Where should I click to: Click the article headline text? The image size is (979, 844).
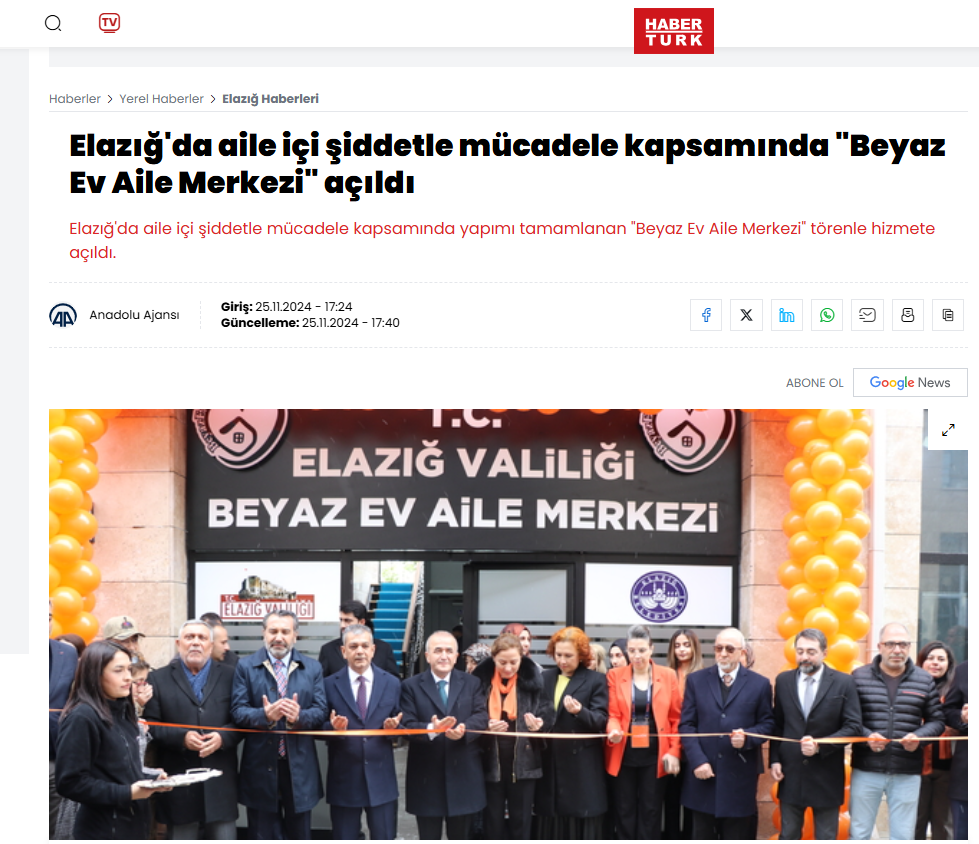[507, 164]
